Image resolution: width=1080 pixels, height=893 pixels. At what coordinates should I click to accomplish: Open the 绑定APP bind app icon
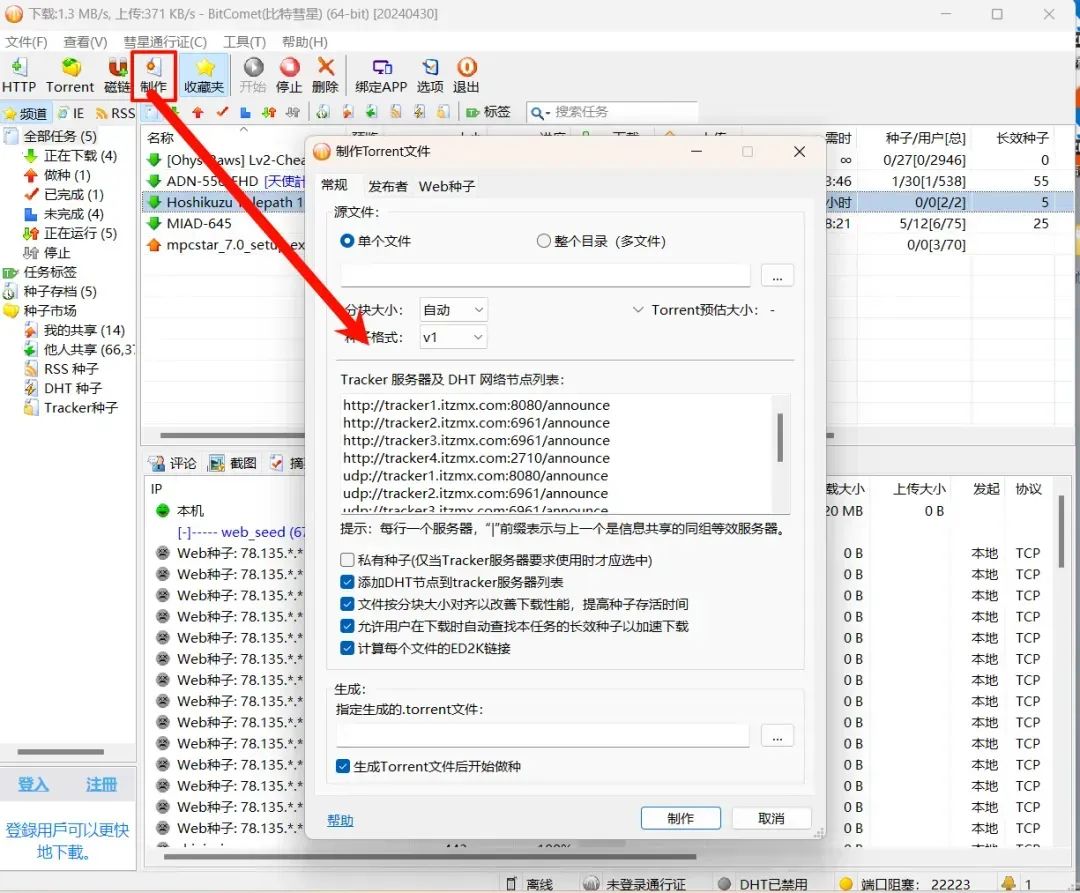coord(382,67)
